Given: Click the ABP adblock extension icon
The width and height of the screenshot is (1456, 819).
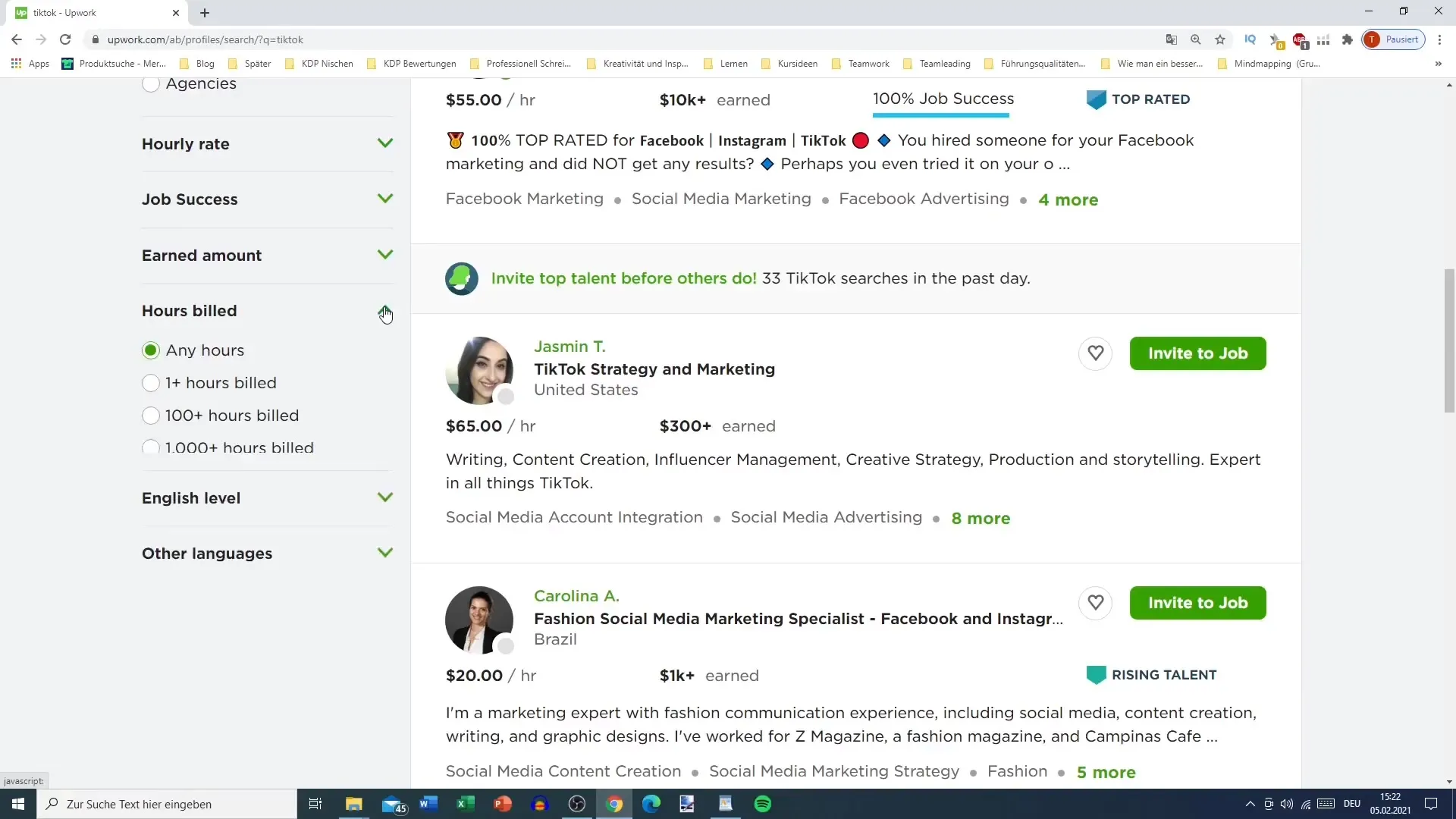Looking at the screenshot, I should coord(1300,39).
